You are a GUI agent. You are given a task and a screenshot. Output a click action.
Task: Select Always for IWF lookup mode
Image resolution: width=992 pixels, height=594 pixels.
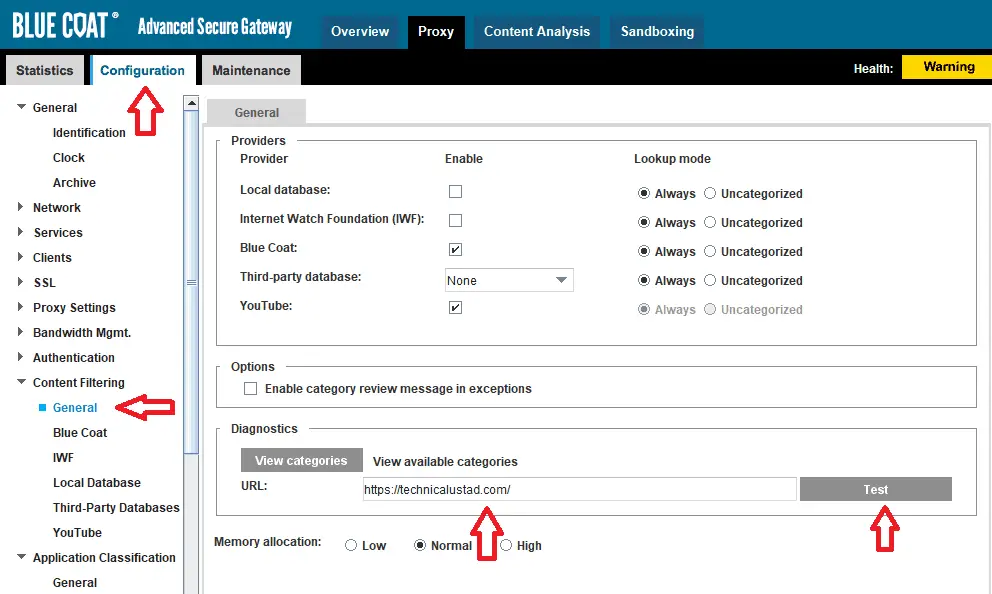coord(643,222)
